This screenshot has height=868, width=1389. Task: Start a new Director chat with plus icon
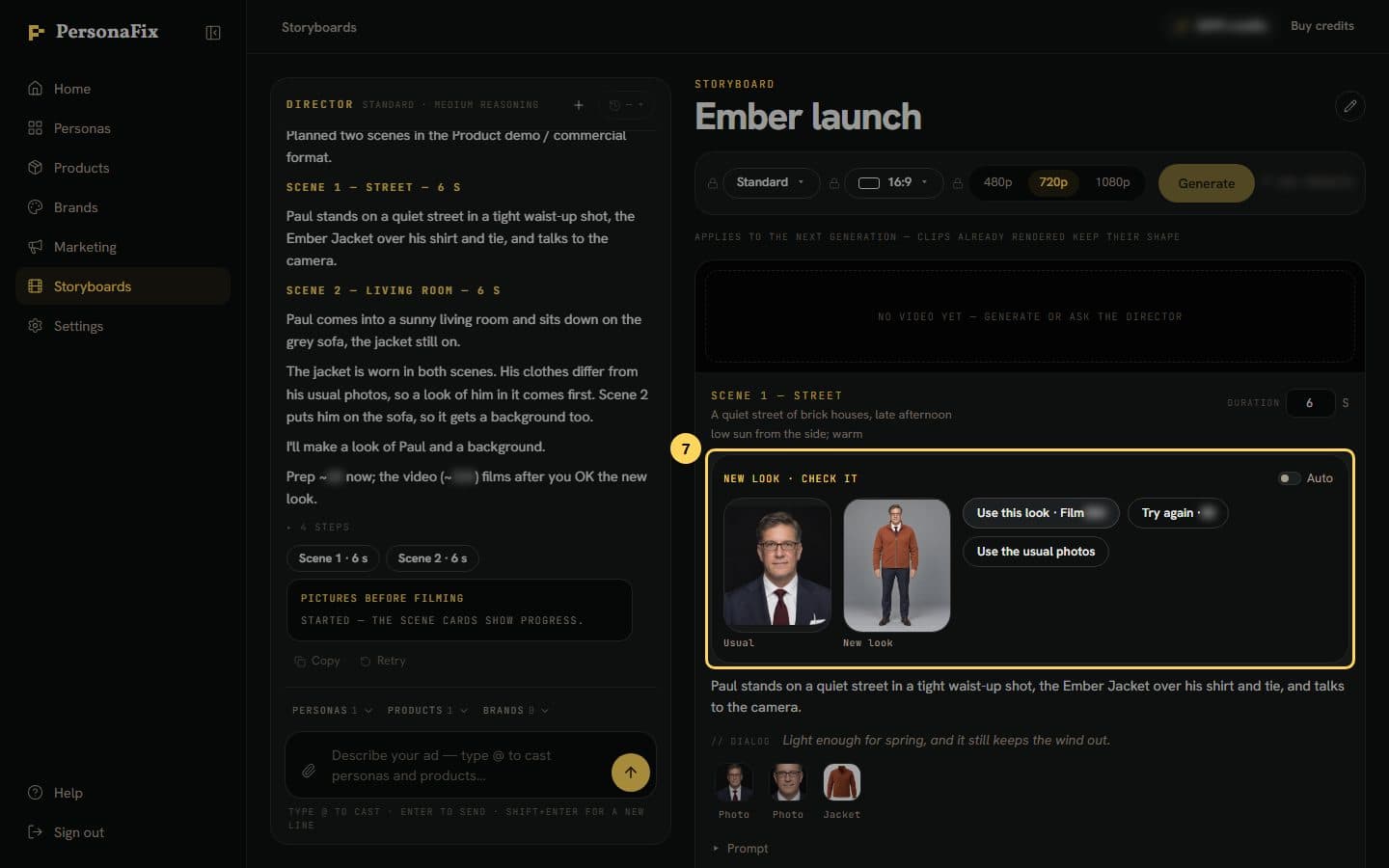pyautogui.click(x=579, y=105)
